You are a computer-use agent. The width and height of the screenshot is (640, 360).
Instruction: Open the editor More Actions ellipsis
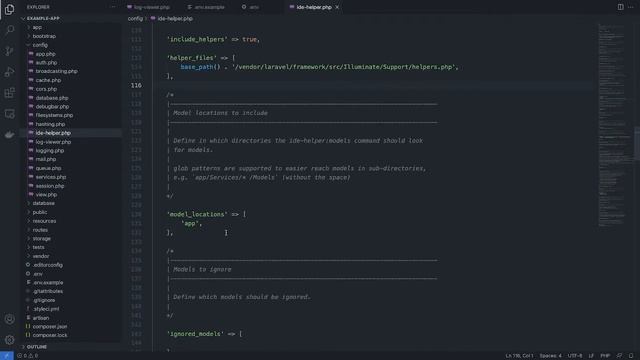[x=631, y=7]
